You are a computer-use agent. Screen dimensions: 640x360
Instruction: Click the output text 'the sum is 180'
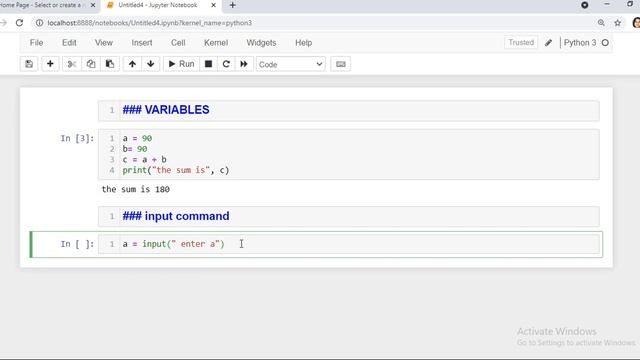[x=136, y=189]
